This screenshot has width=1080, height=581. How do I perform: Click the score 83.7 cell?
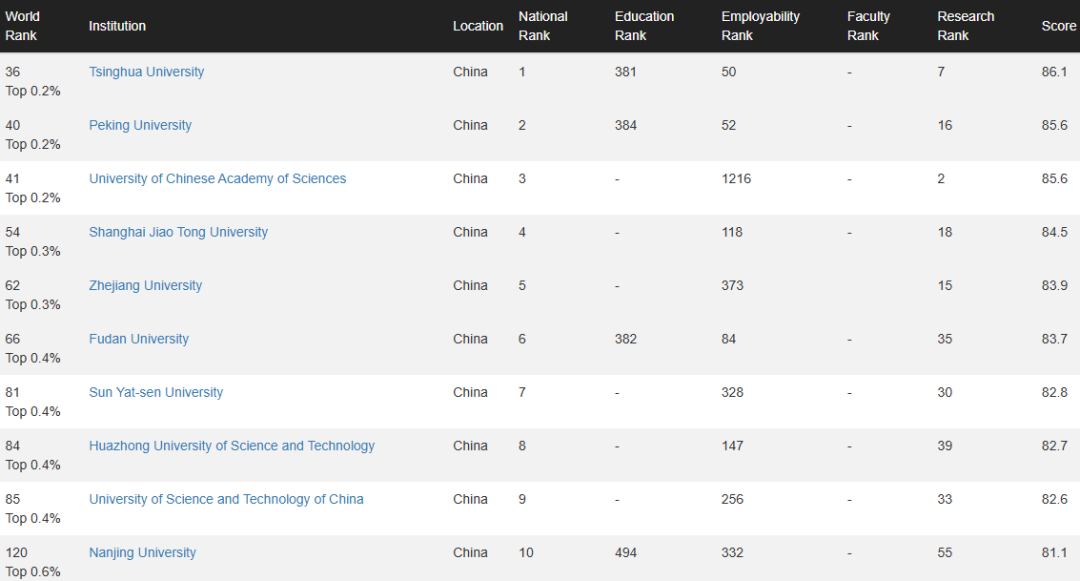1054,339
